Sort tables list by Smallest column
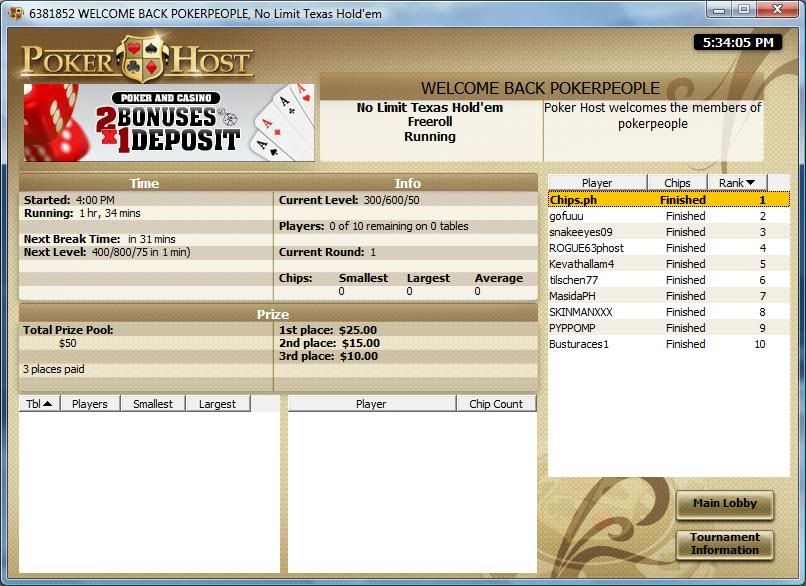Viewport: 806px width, 586px height. [x=153, y=404]
